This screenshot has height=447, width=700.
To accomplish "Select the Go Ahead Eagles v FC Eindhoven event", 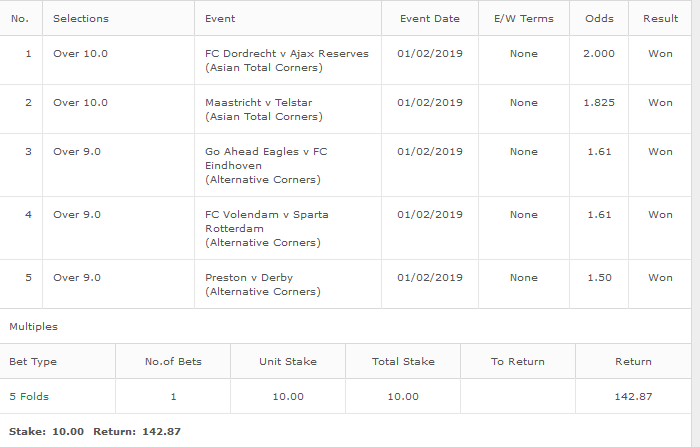I will click(x=266, y=166).
